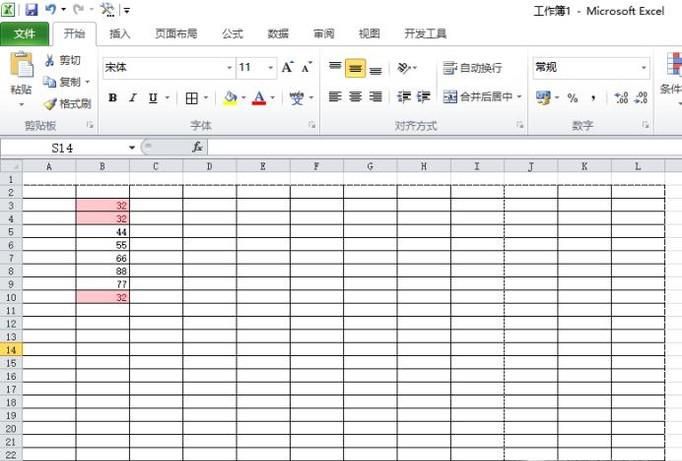Switch to the Insert (插入) tab

coord(120,33)
